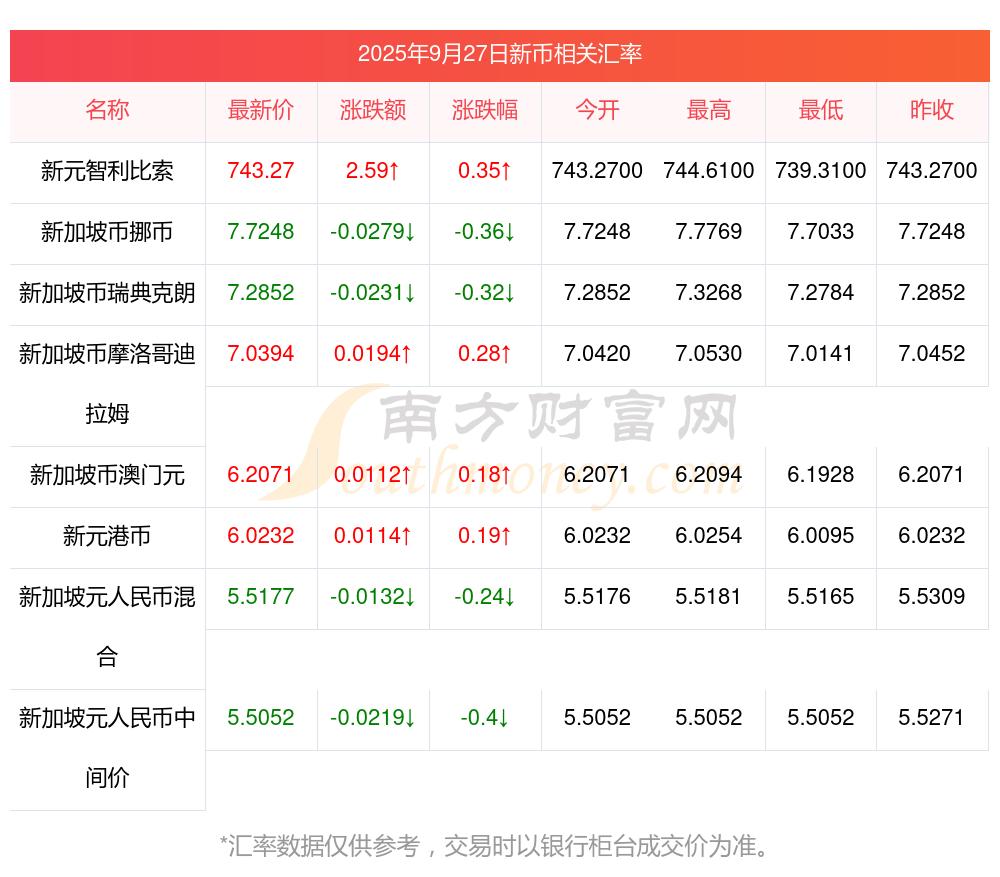Click highest value 744.6100
Image resolution: width=1000 pixels, height=877 pixels.
[x=709, y=170]
